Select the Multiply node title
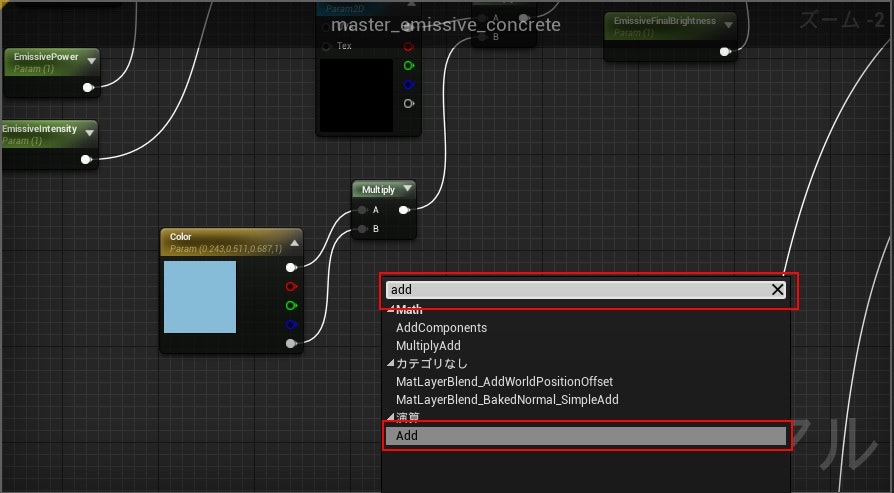 pyautogui.click(x=378, y=190)
